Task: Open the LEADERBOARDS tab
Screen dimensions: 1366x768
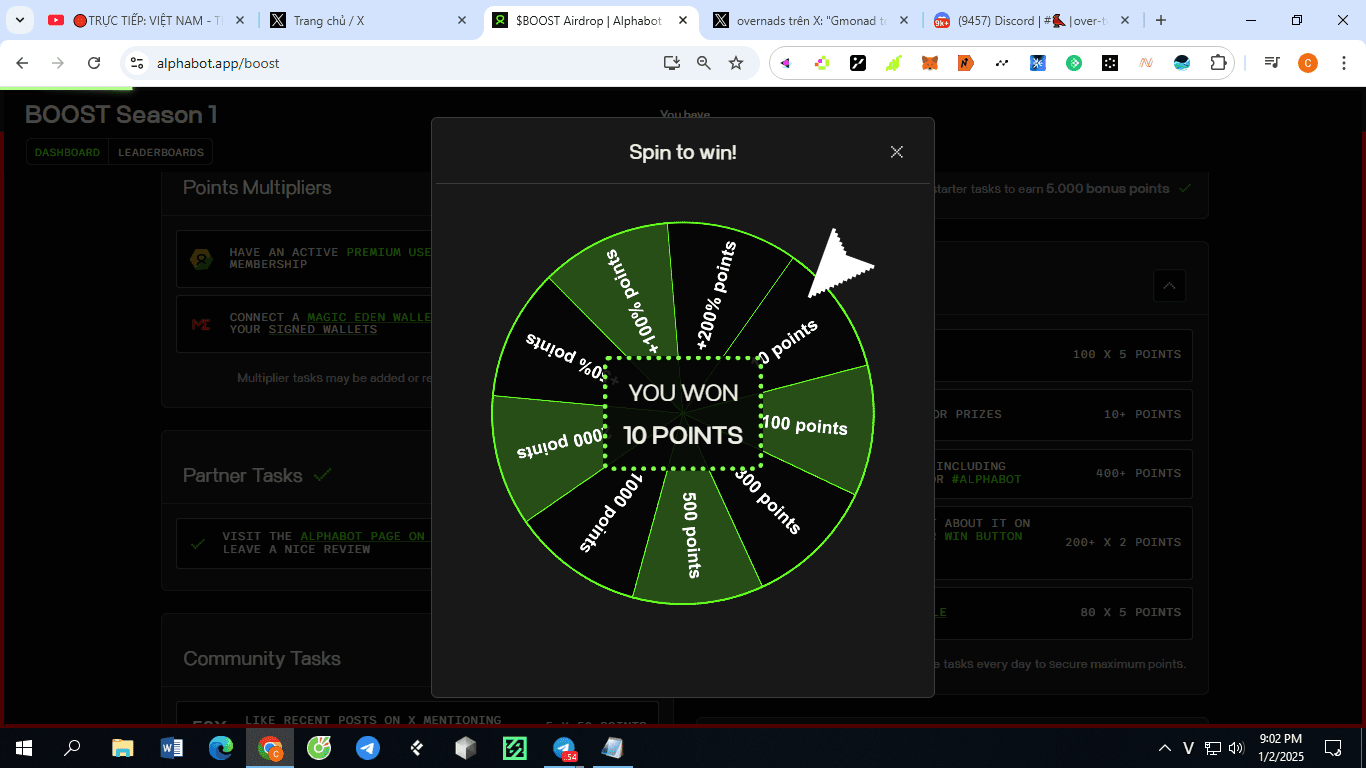Action: pos(161,153)
